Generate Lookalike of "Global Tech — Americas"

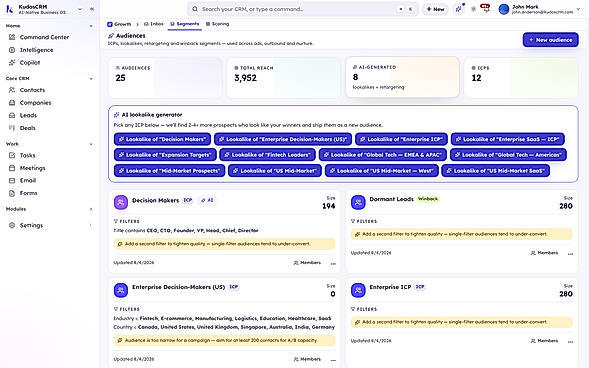[508, 155]
